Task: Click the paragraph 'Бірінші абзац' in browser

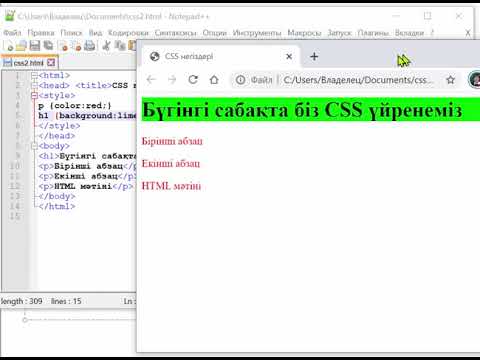Action: [x=172, y=141]
